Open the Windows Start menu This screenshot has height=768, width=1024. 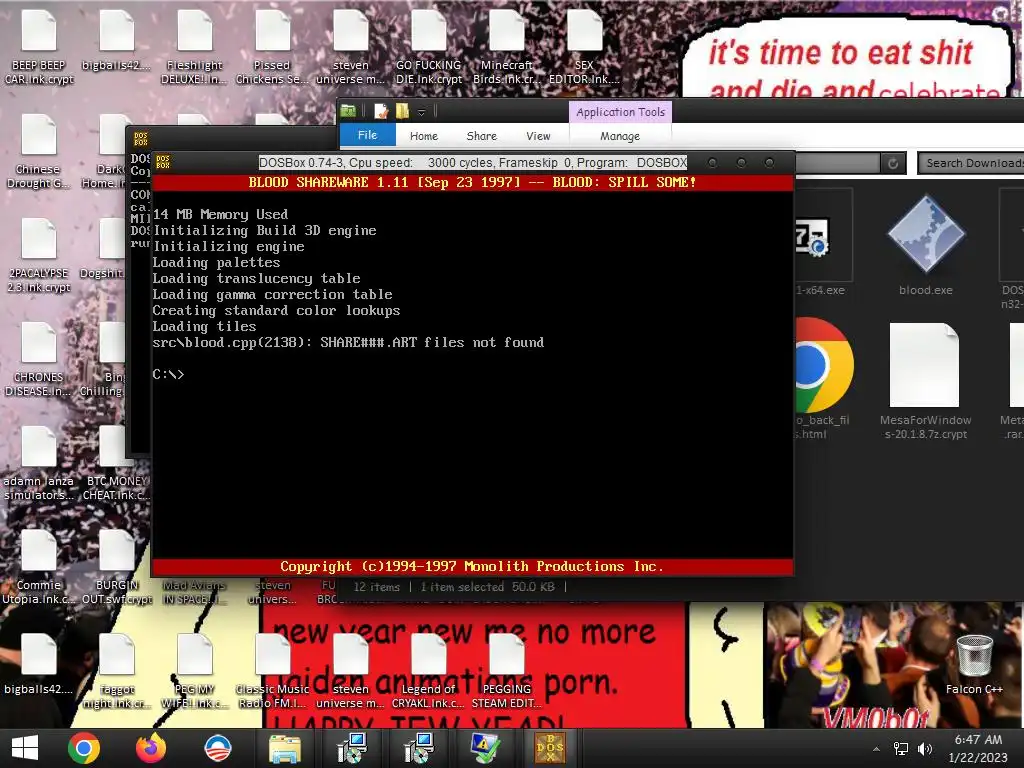tap(25, 748)
